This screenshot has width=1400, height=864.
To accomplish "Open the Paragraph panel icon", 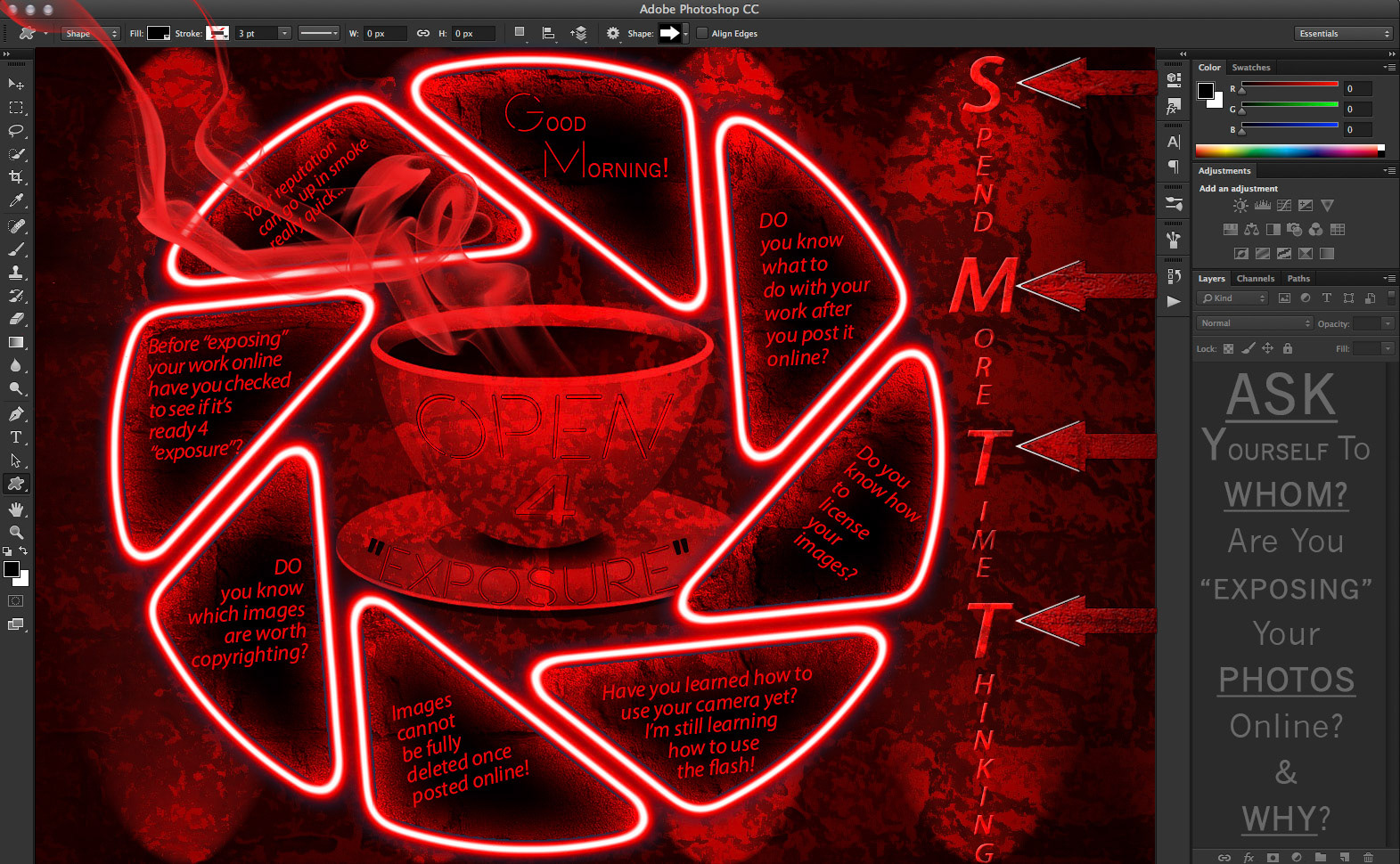I will pyautogui.click(x=1174, y=167).
